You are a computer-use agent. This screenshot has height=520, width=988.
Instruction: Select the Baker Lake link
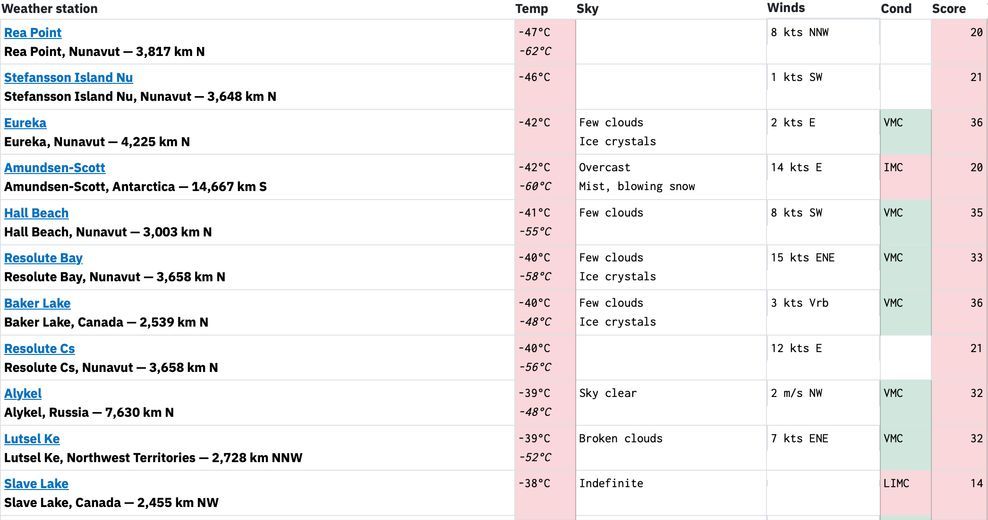coord(37,303)
